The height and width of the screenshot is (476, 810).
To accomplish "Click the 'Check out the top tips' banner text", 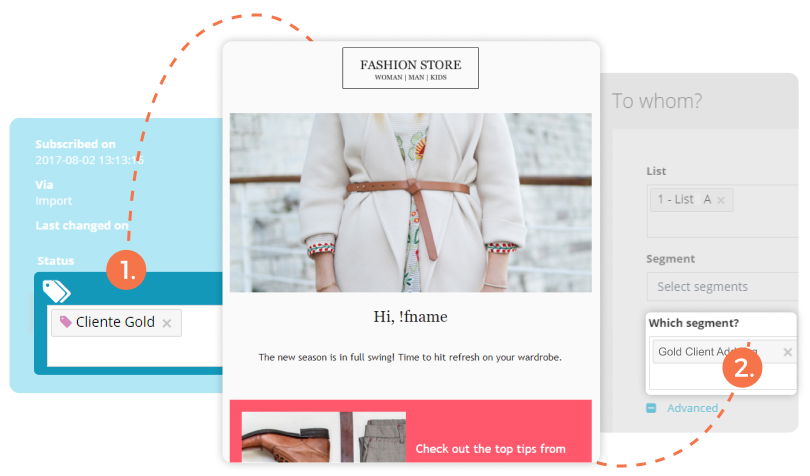I will [x=490, y=449].
